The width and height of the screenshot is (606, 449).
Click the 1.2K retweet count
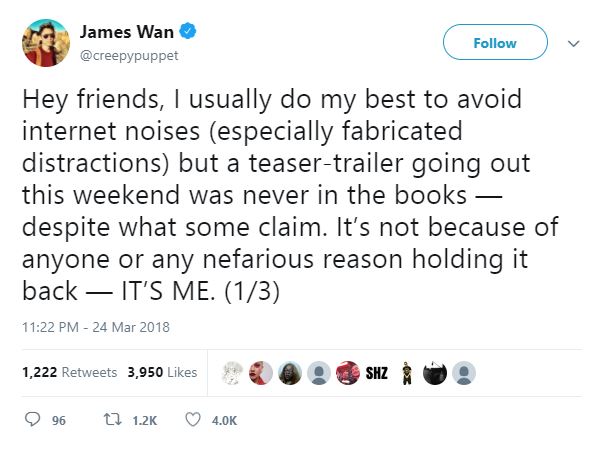tap(145, 420)
